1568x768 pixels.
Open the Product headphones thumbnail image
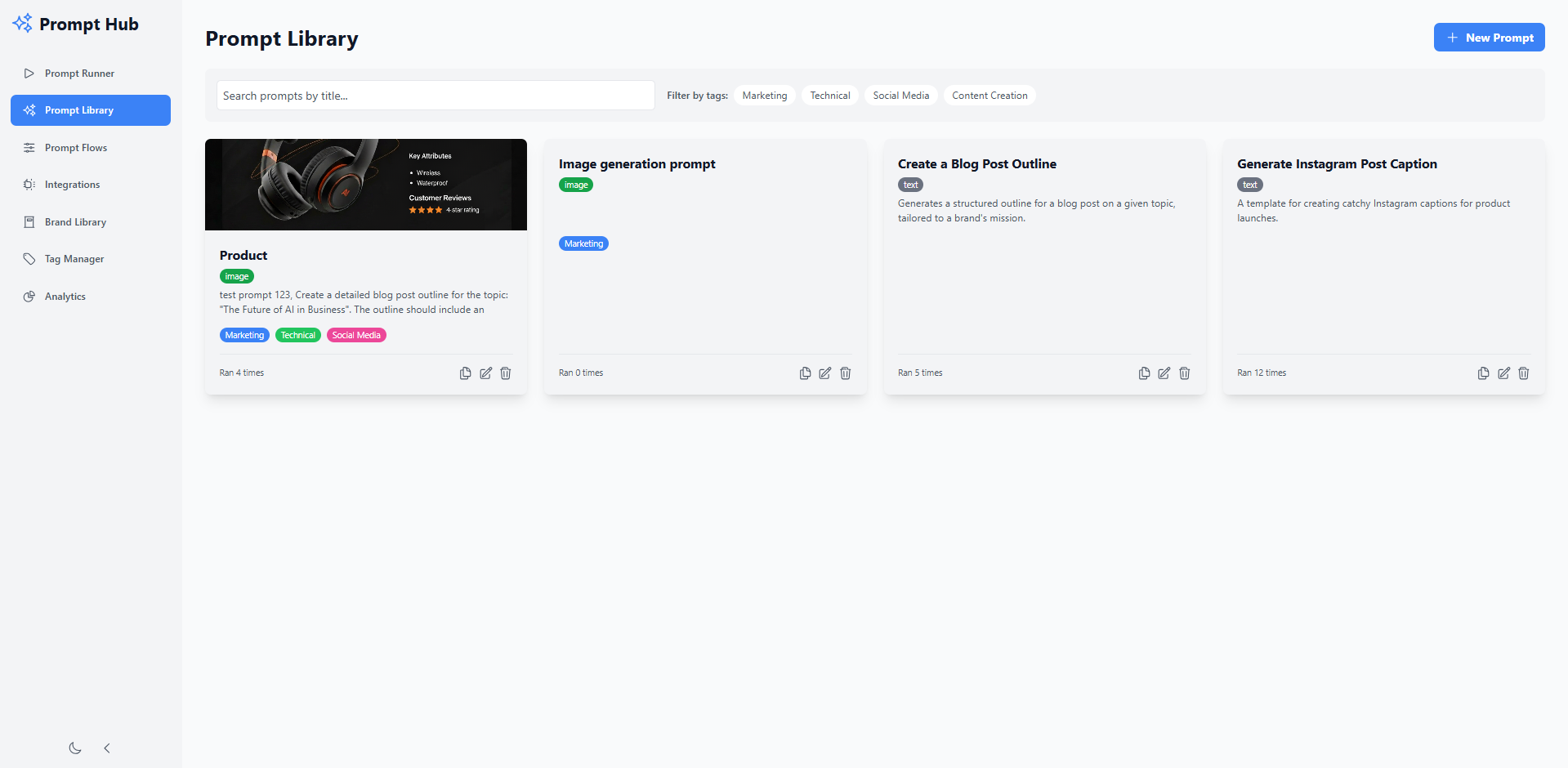click(365, 185)
